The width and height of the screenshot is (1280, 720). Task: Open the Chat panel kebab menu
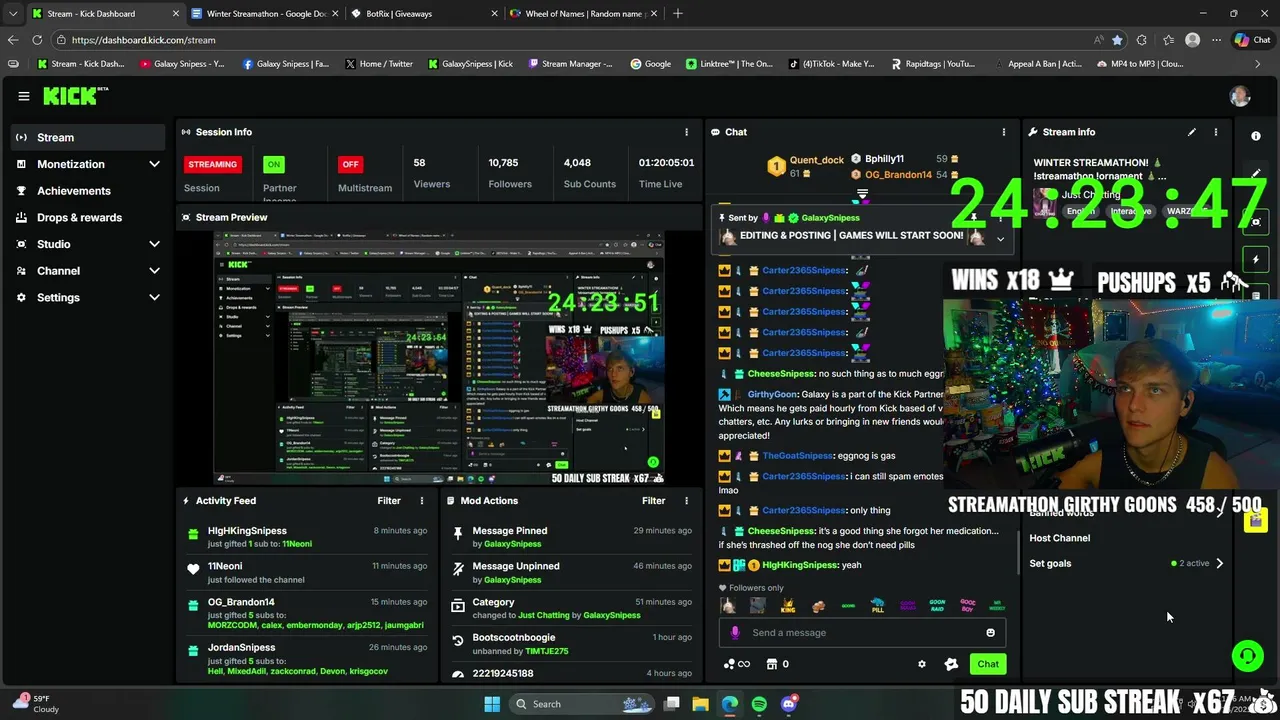1003,132
